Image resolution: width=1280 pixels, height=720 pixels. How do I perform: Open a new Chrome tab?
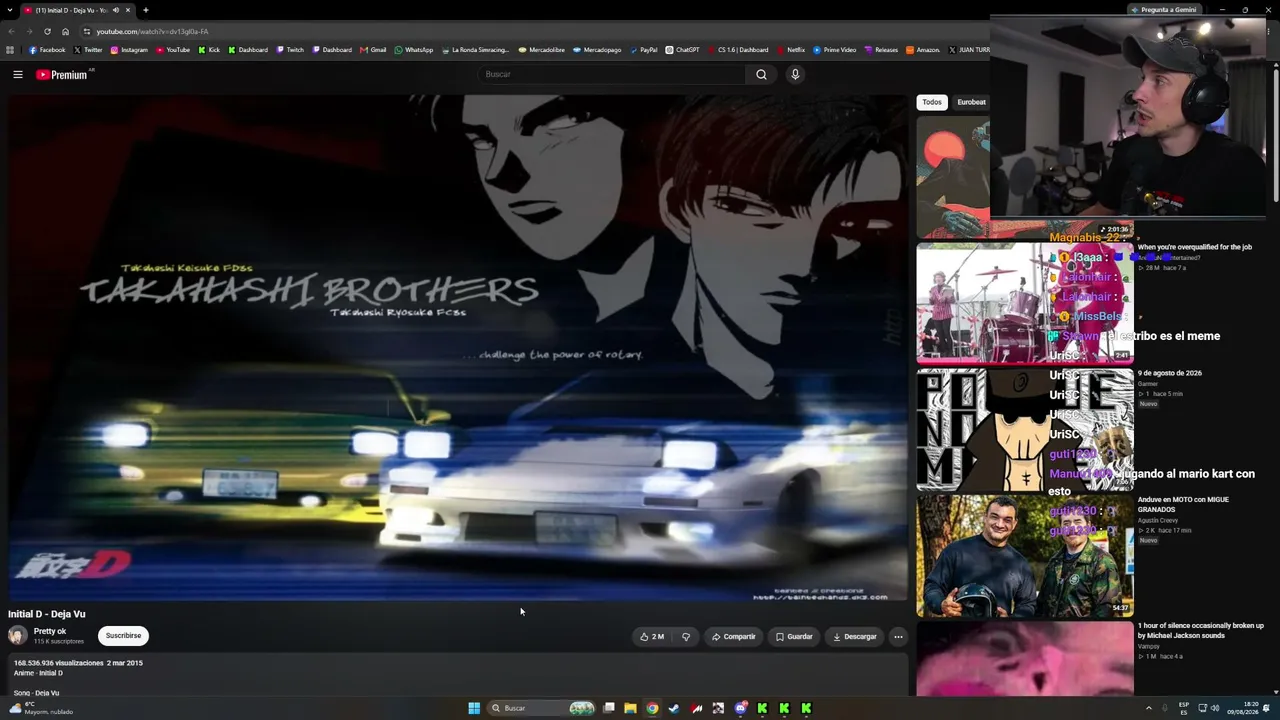pos(146,10)
